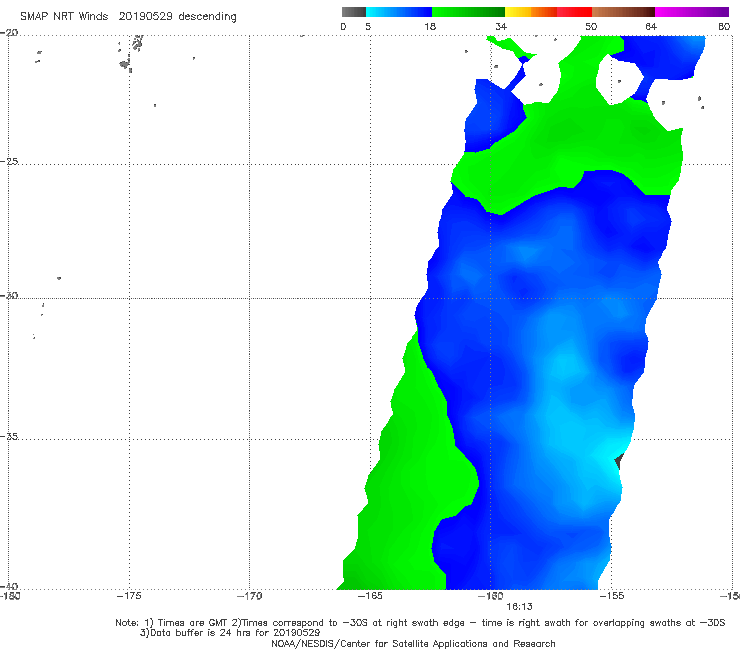Click the NOAA/NESDIS credit line

coord(413,643)
